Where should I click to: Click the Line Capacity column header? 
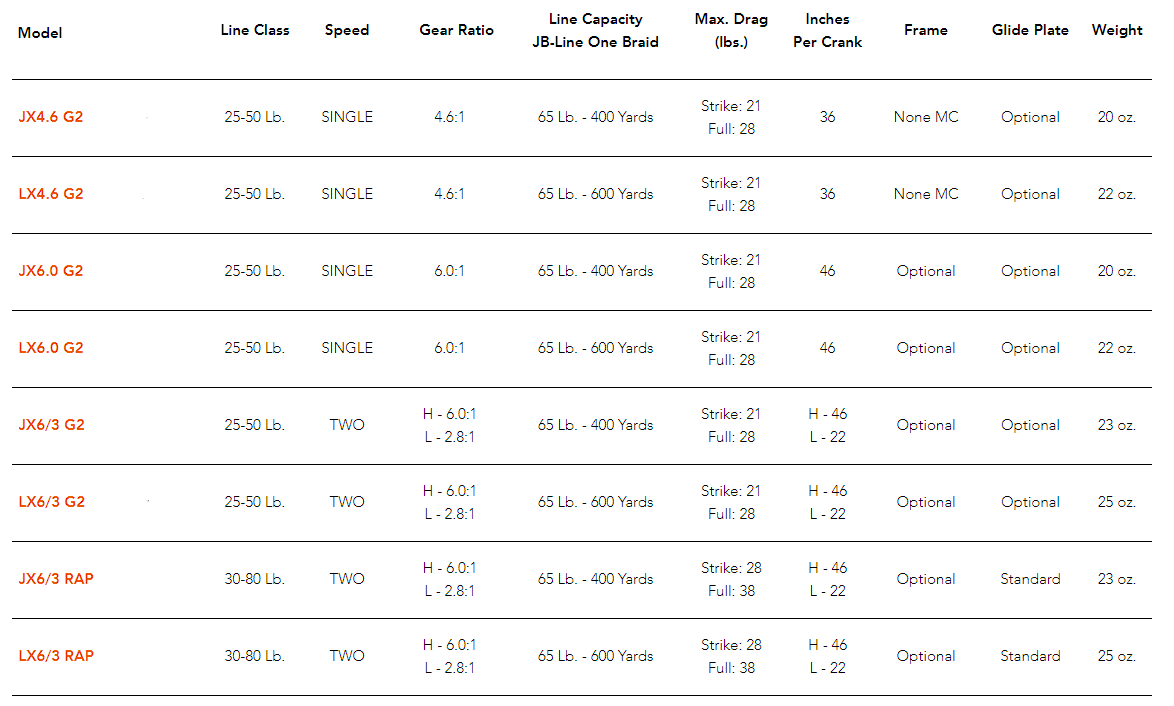point(596,31)
